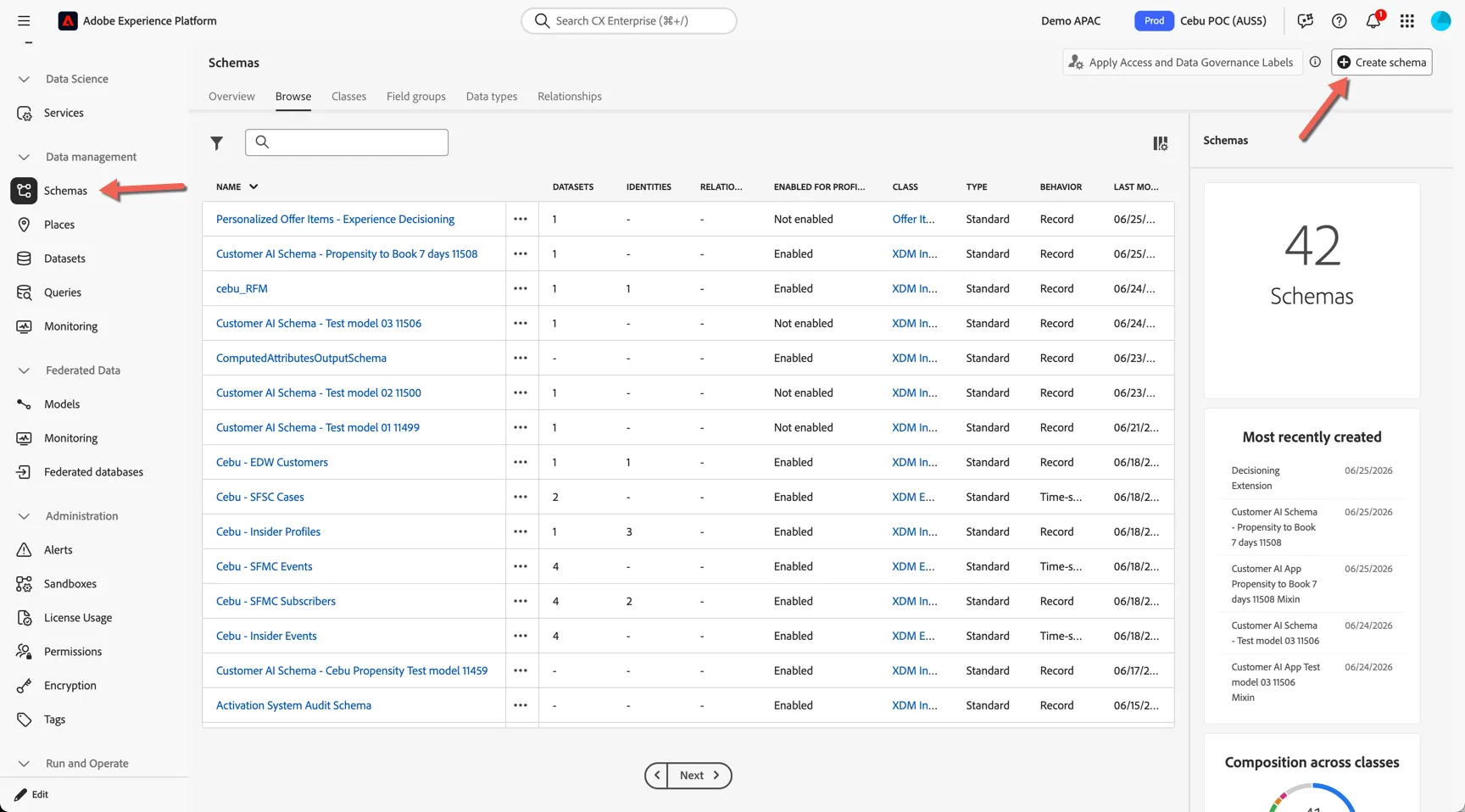Open more actions for Cebu - SFSC Cases
The width and height of the screenshot is (1465, 812).
pos(521,497)
